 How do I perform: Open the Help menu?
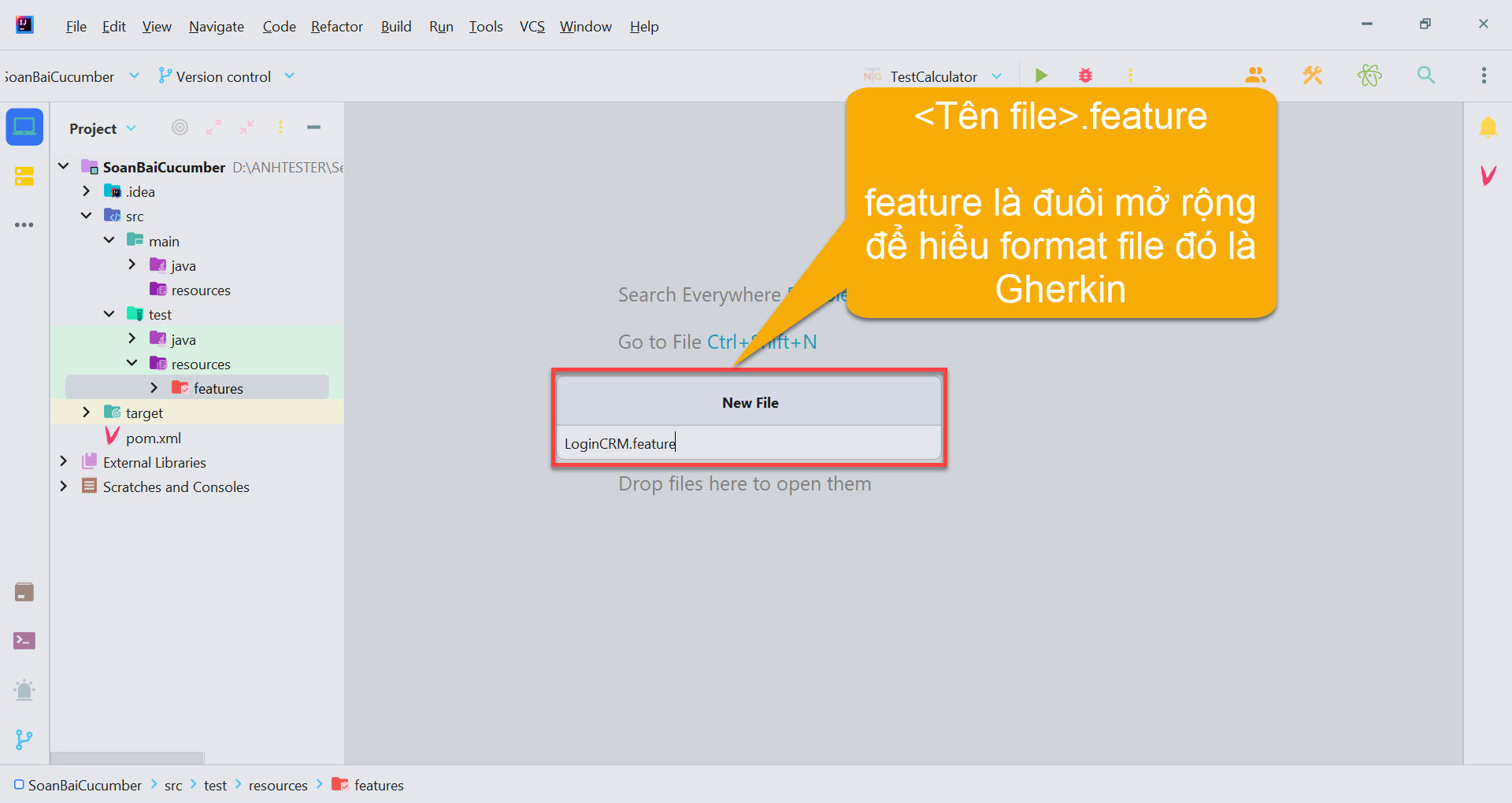pyautogui.click(x=644, y=27)
